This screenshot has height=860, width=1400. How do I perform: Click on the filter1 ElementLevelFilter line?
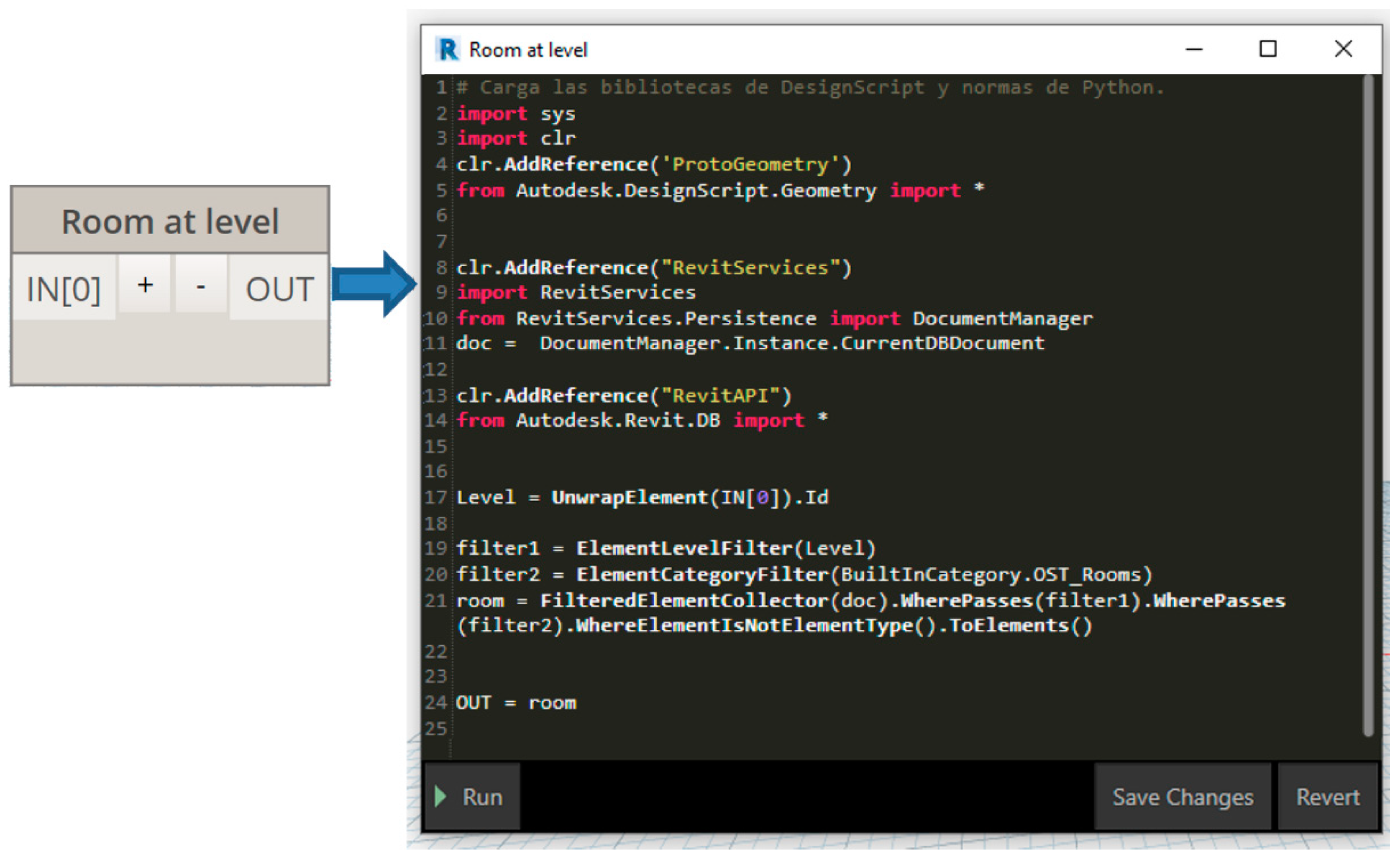(665, 548)
